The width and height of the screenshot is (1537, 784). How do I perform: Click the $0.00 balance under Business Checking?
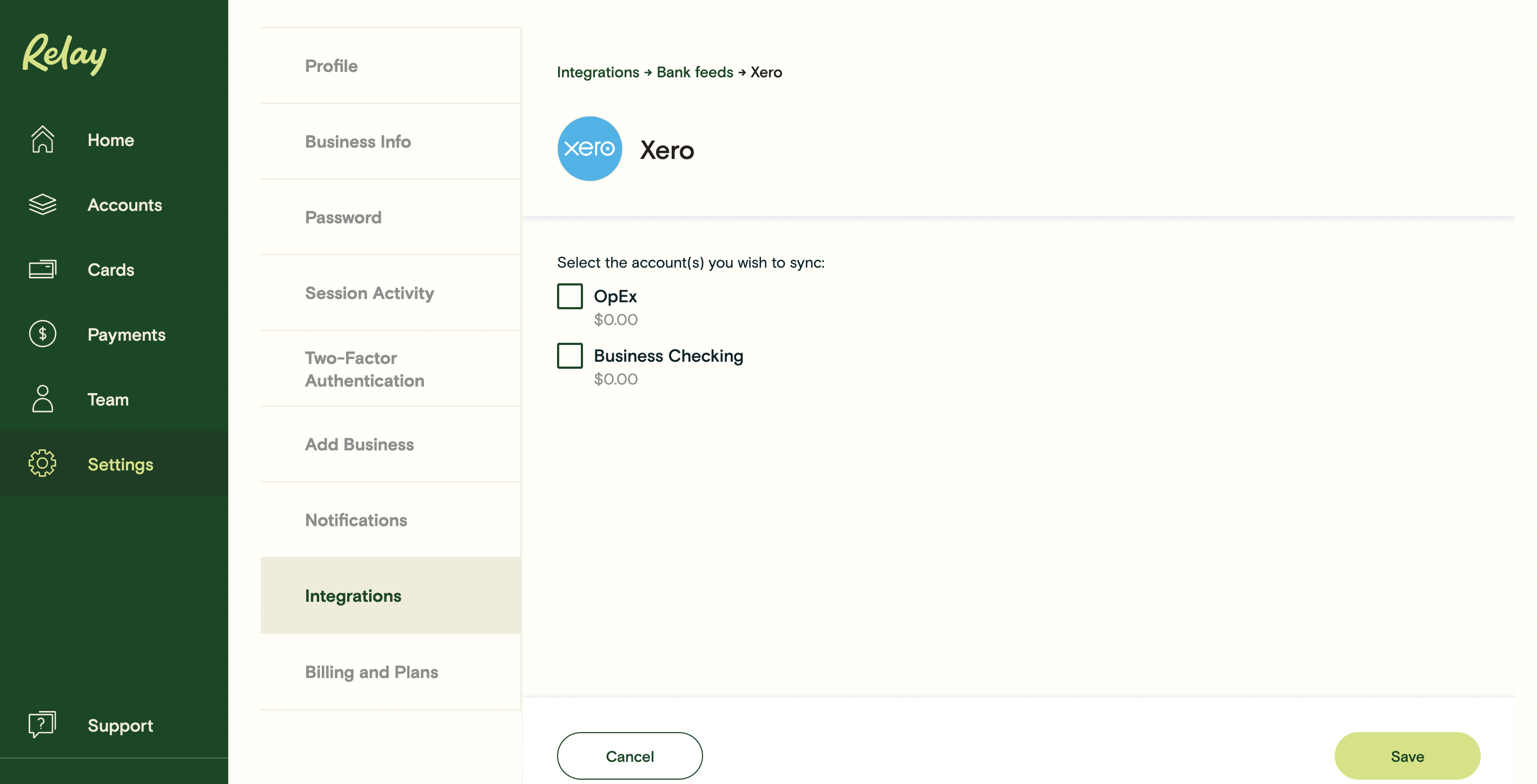[616, 380]
